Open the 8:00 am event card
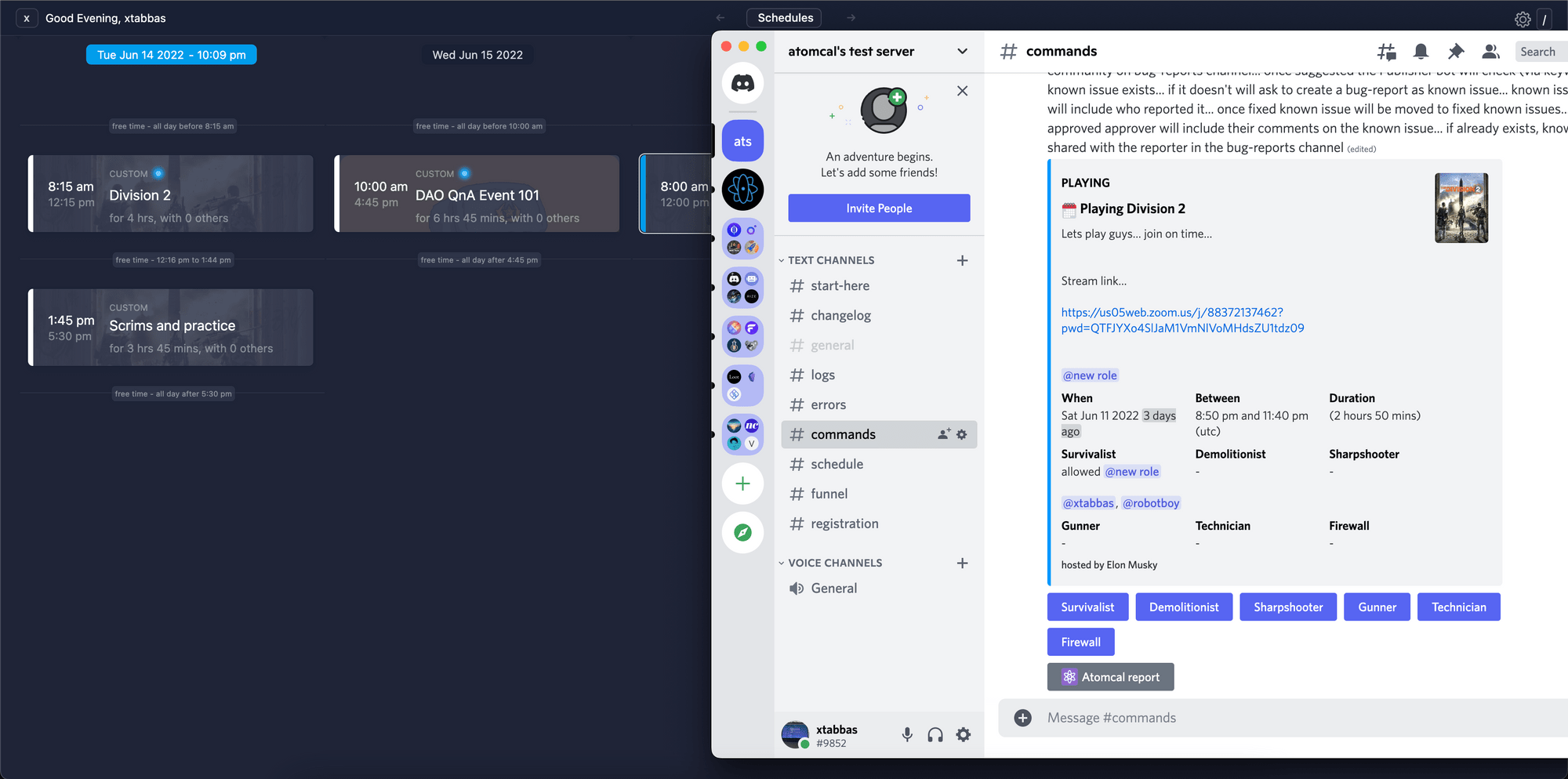Viewport: 1568px width, 779px height. tap(676, 194)
